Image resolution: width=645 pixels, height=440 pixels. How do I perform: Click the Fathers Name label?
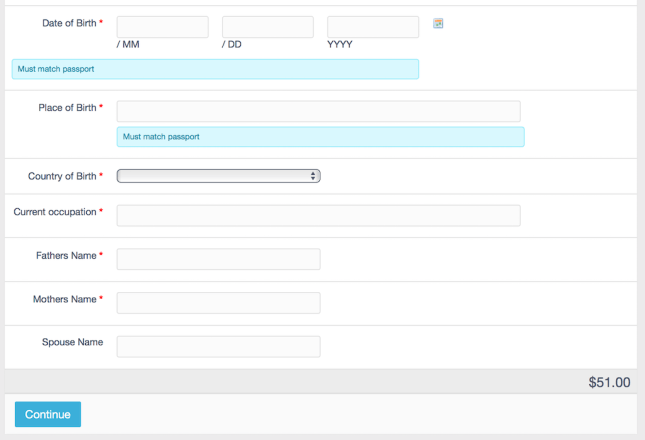[66, 256]
